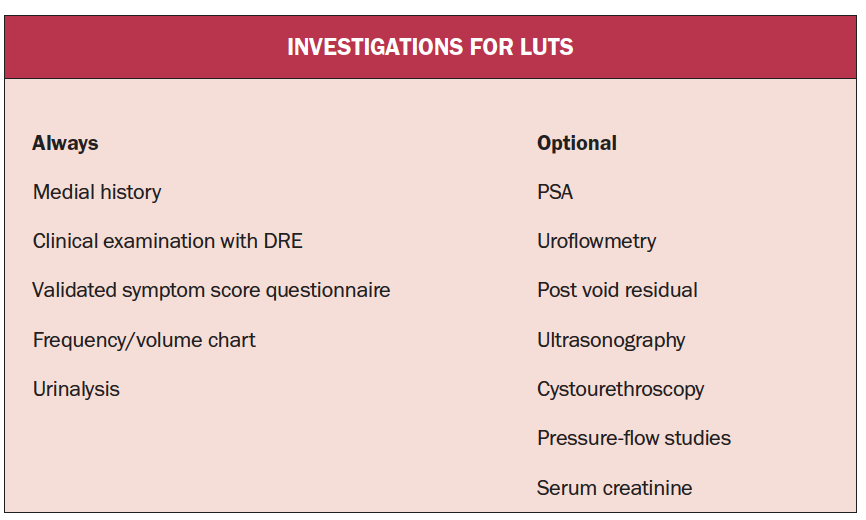Viewport: 866px width, 520px height.
Task: Select the Always column heading
Action: tap(65, 144)
